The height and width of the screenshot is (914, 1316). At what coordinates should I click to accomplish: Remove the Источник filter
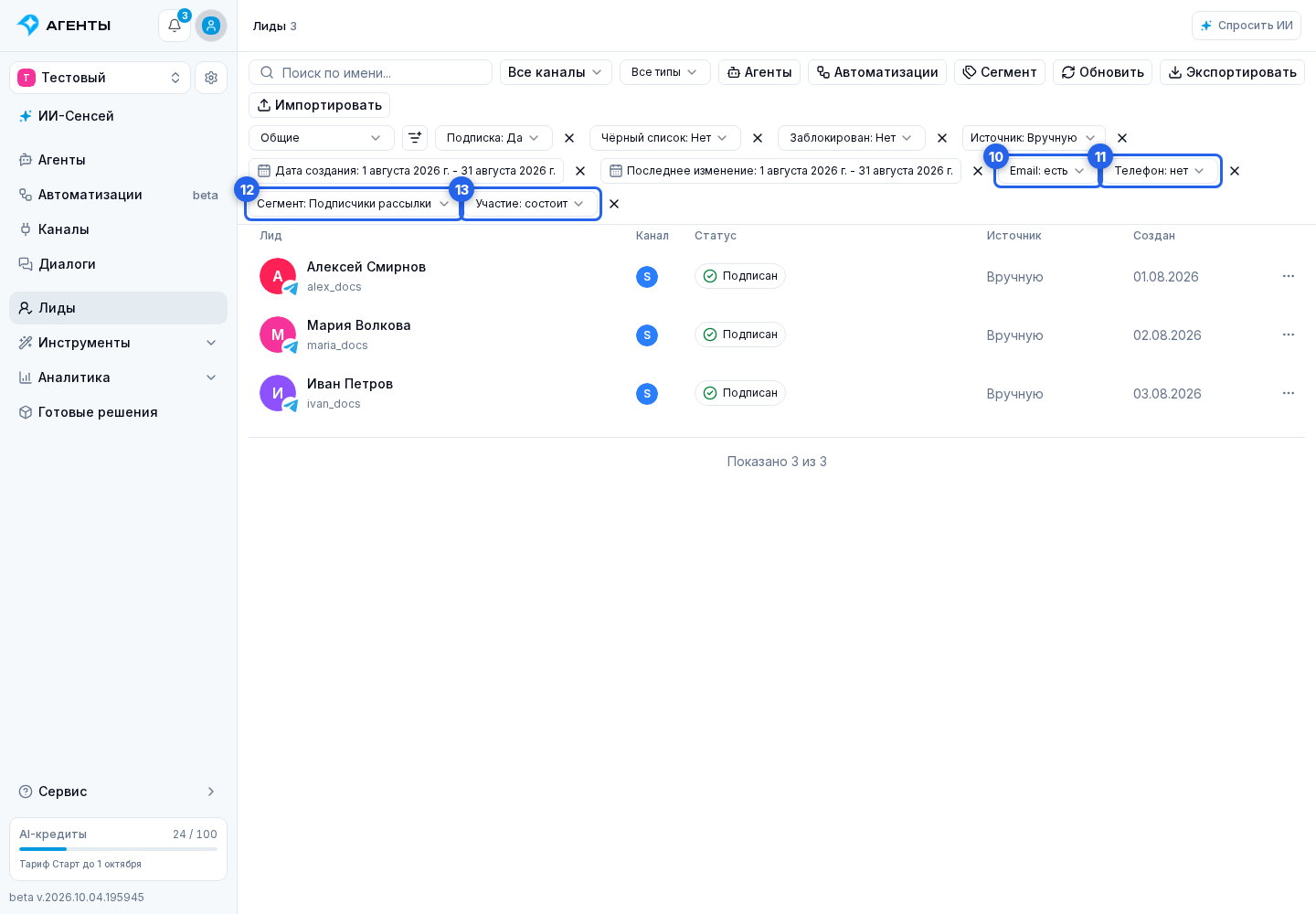(1122, 138)
